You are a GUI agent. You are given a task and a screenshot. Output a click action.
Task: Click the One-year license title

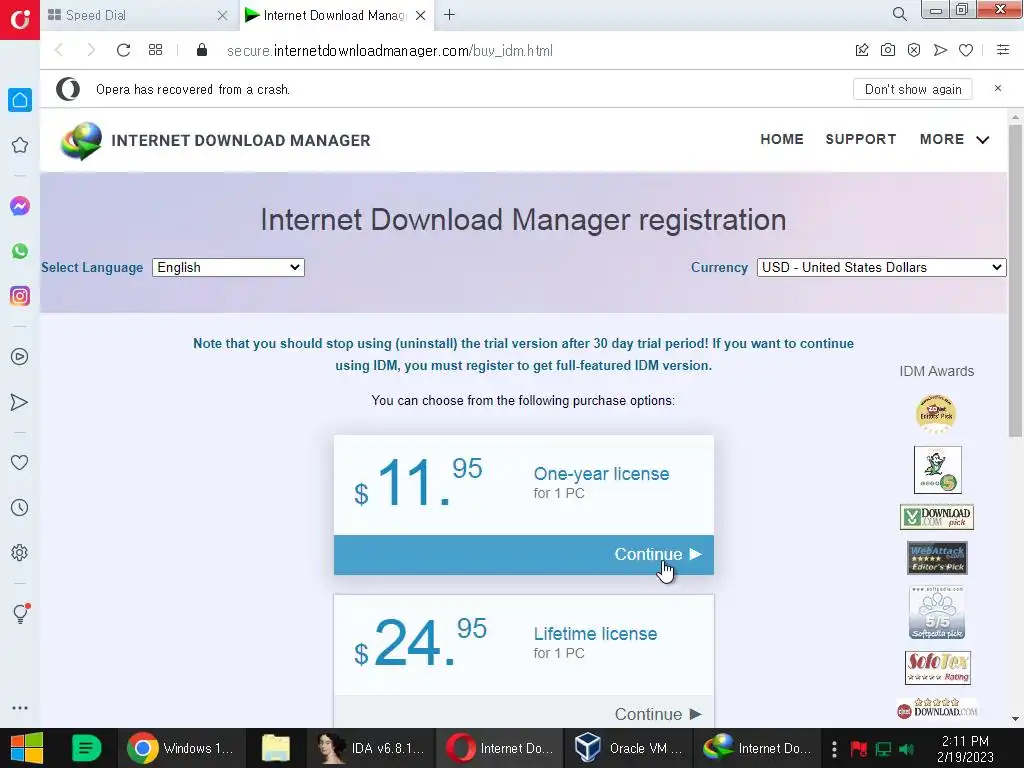(x=601, y=473)
